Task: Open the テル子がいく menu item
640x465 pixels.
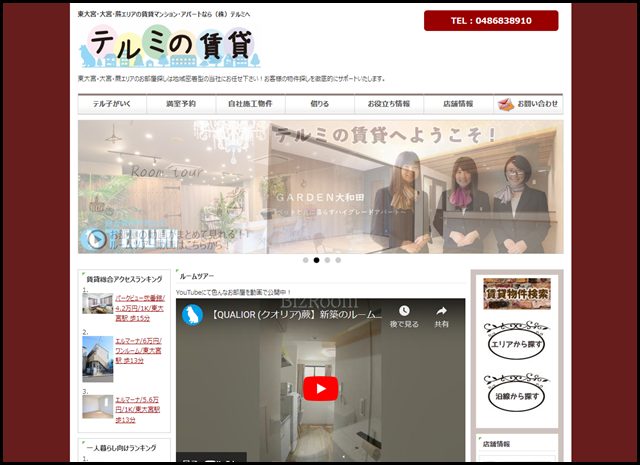Action: pyautogui.click(x=112, y=104)
